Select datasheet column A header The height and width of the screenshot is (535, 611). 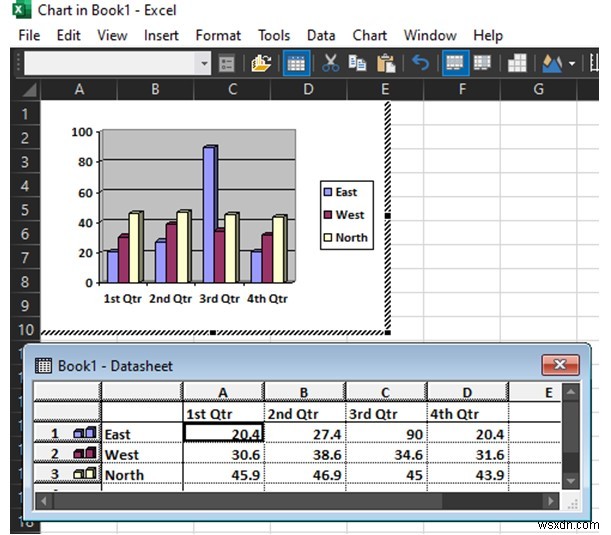tap(223, 392)
